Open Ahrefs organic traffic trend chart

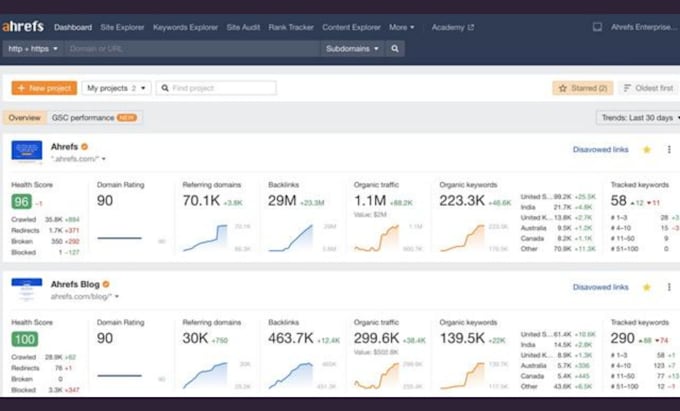pos(376,238)
